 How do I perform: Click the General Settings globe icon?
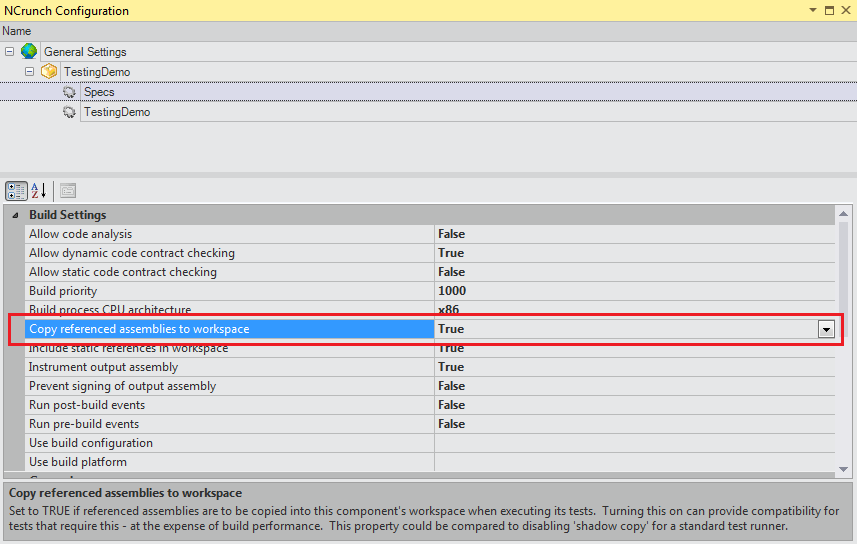pos(29,51)
